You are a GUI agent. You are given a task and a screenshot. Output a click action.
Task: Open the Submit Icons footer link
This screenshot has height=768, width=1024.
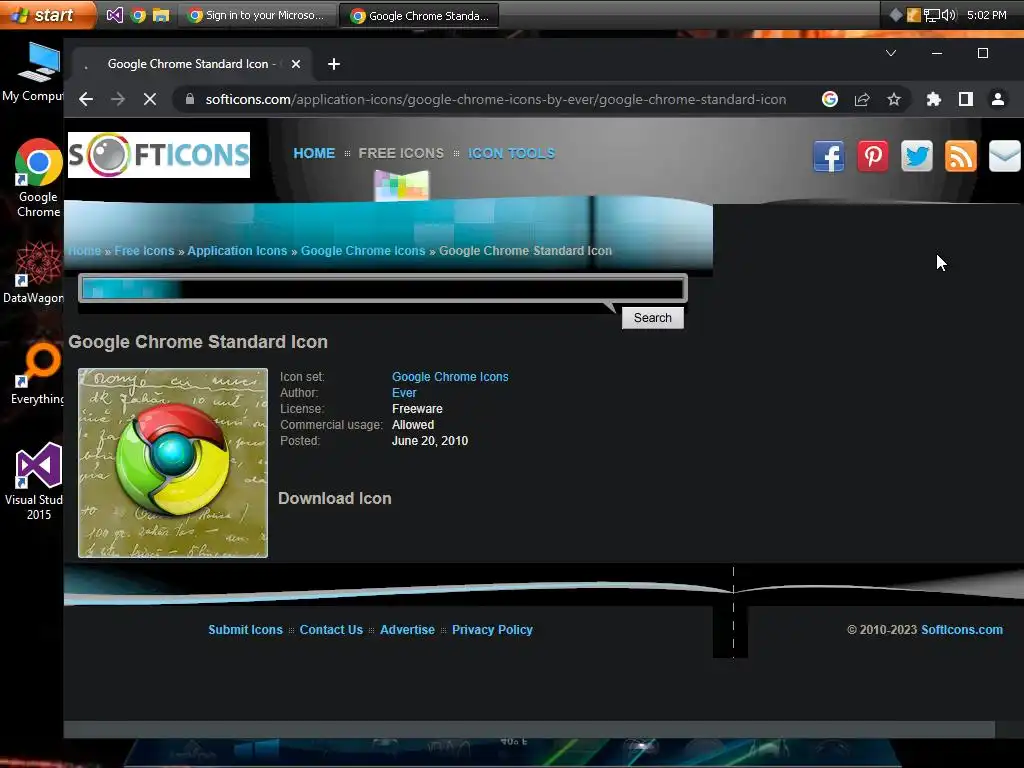[246, 630]
